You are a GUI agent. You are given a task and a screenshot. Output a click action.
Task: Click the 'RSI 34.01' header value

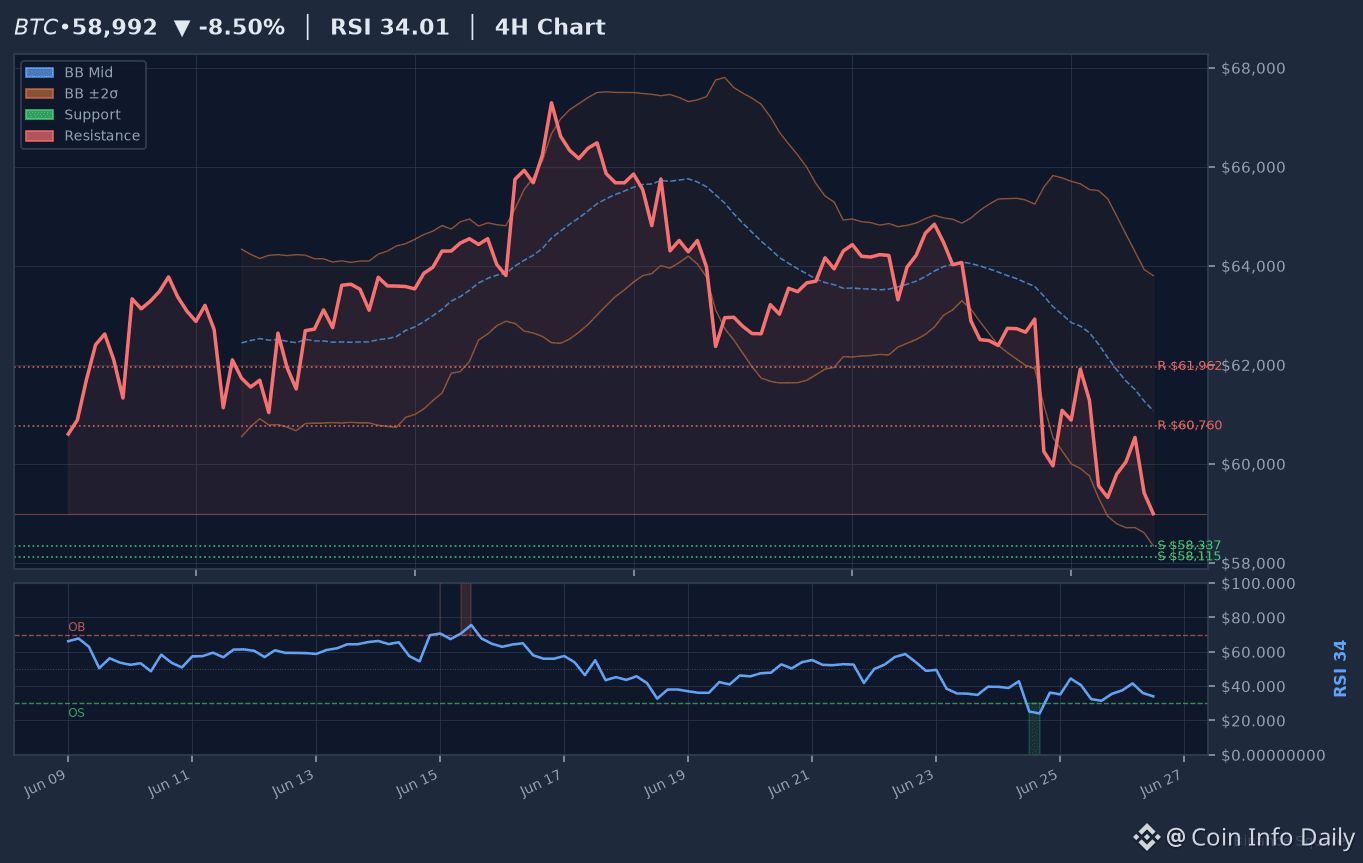390,27
